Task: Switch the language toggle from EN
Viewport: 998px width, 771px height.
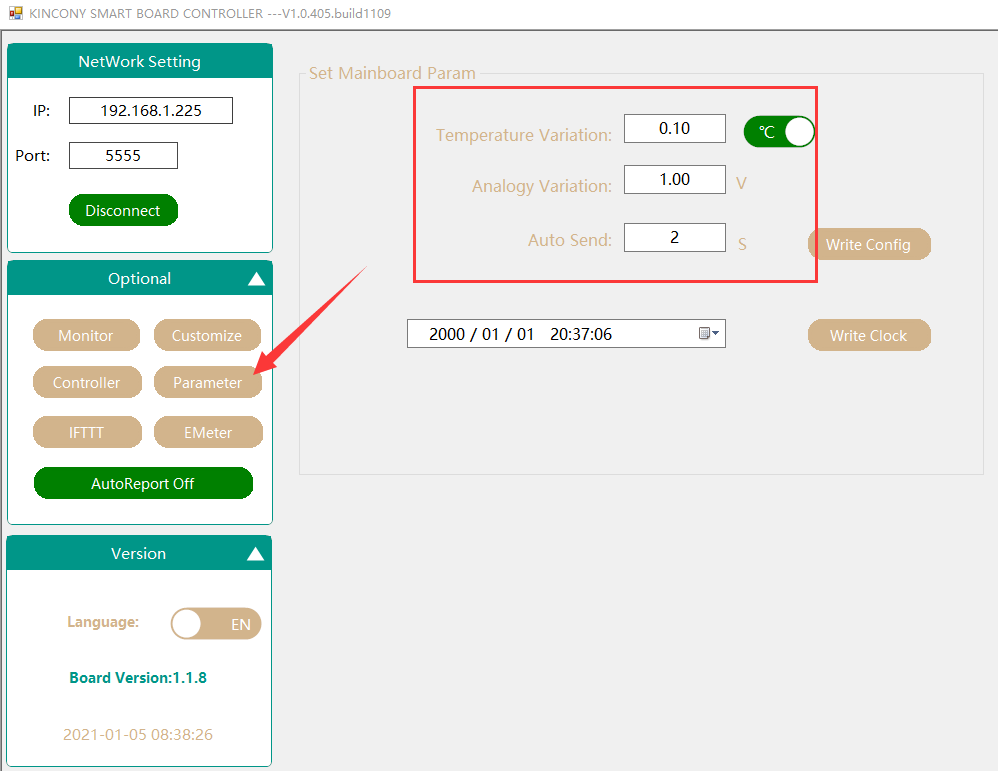Action: 216,624
